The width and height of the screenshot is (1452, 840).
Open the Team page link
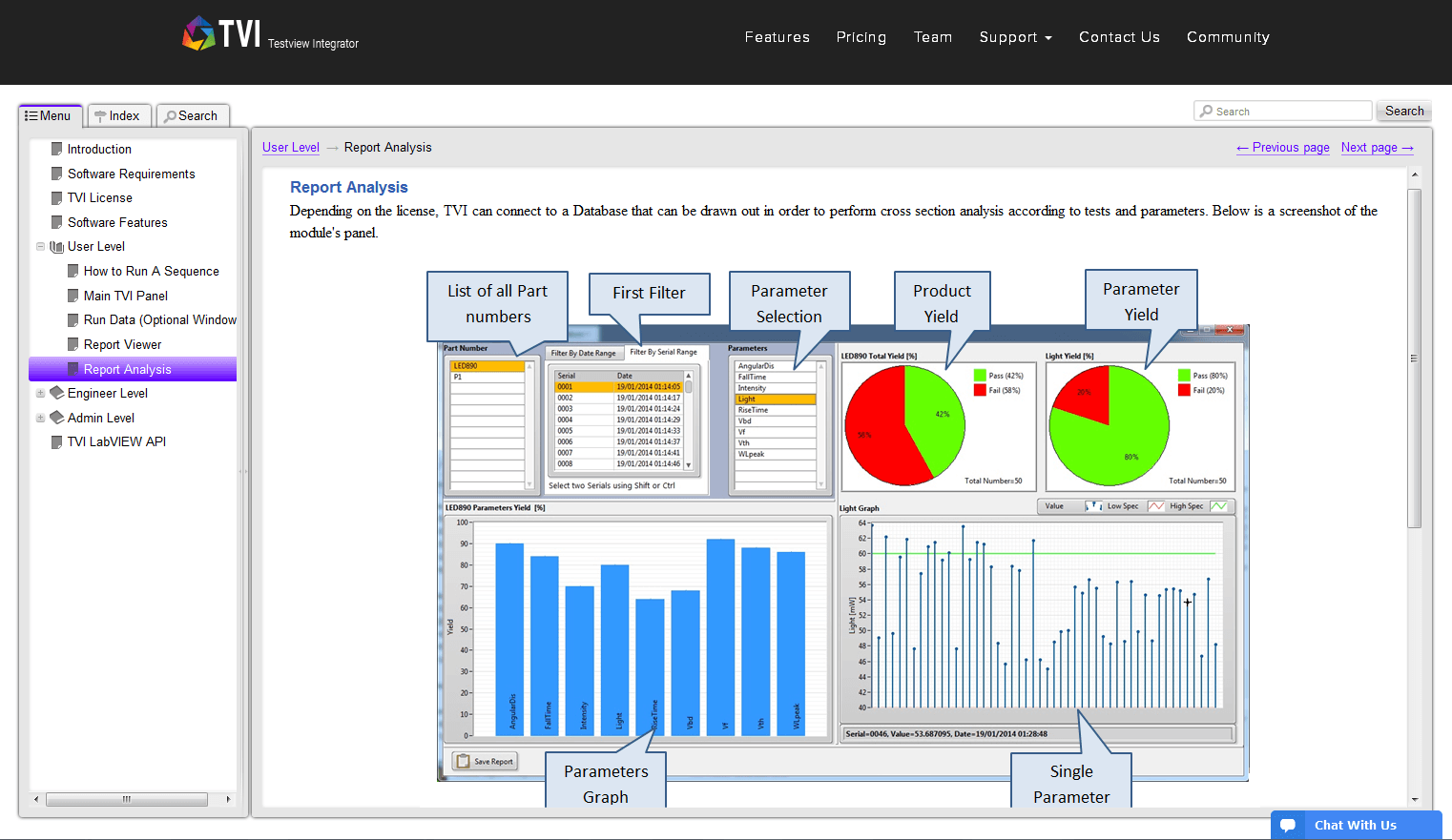pyautogui.click(x=933, y=37)
